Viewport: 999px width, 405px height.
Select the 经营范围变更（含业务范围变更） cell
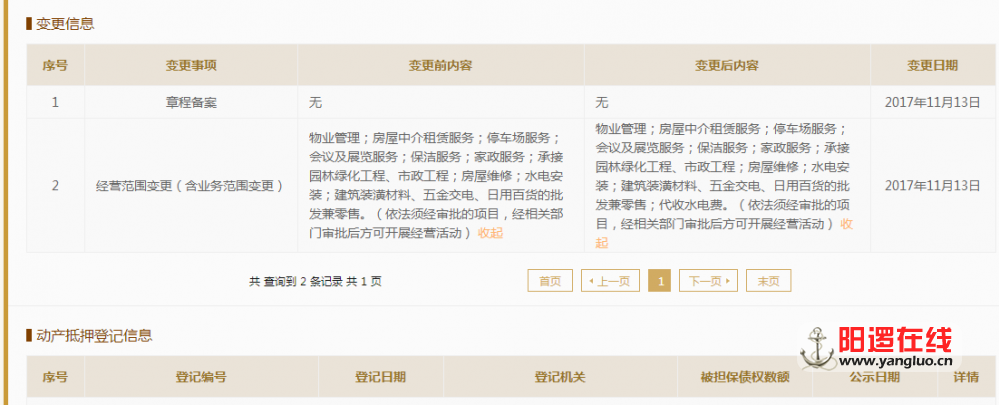[x=191, y=186]
